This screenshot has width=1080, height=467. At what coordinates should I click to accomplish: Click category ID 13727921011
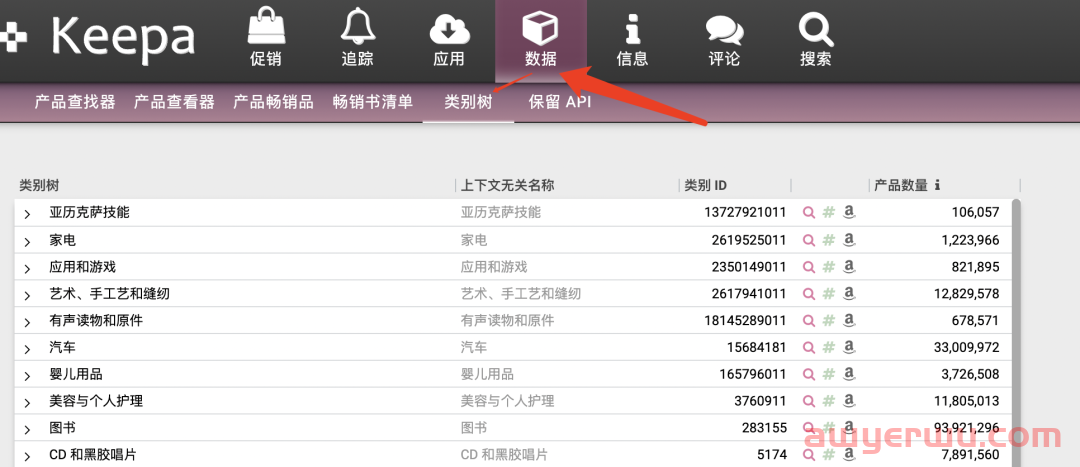point(745,212)
